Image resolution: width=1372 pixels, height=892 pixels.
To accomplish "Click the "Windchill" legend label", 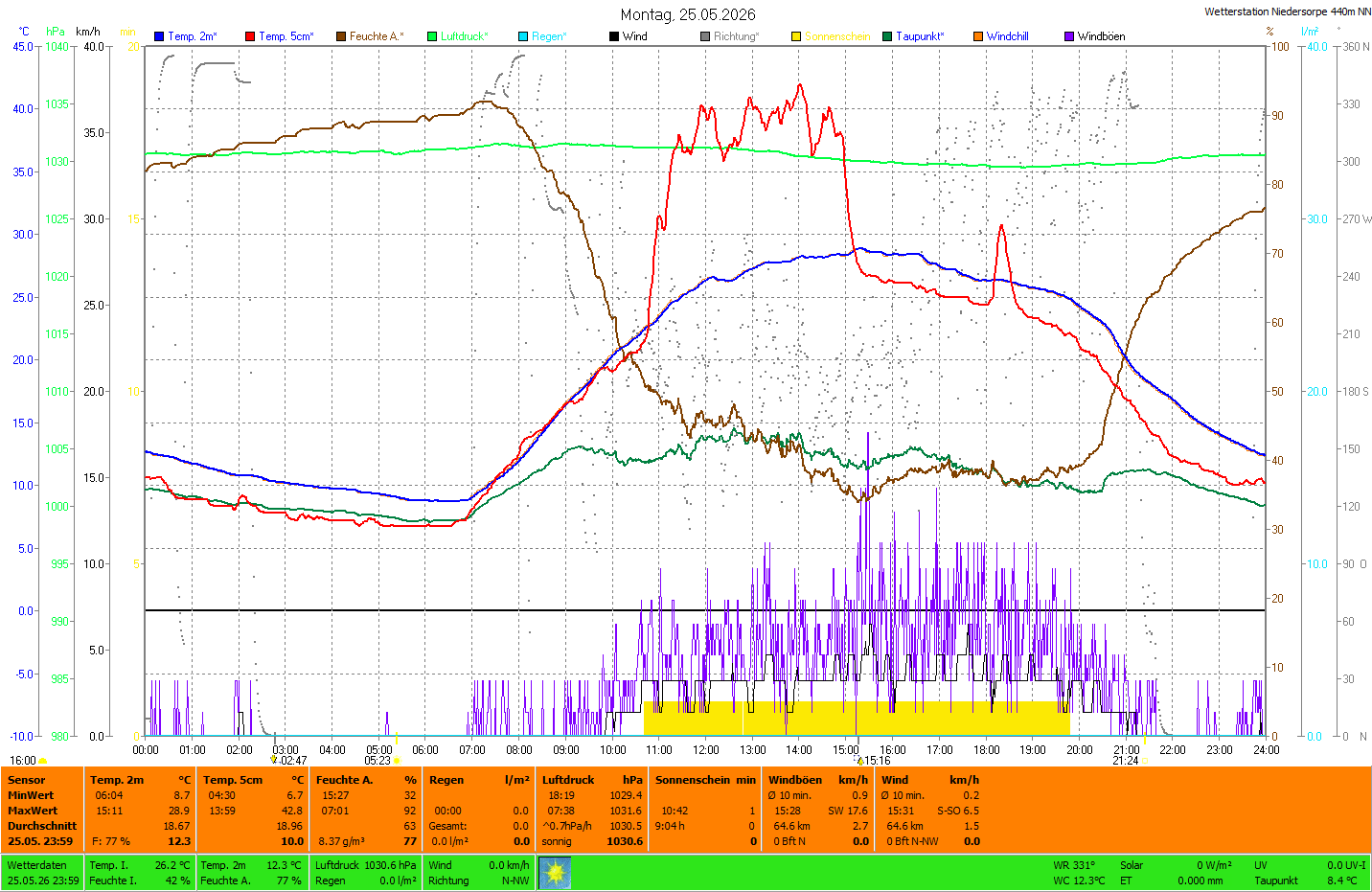I will tap(1008, 36).
